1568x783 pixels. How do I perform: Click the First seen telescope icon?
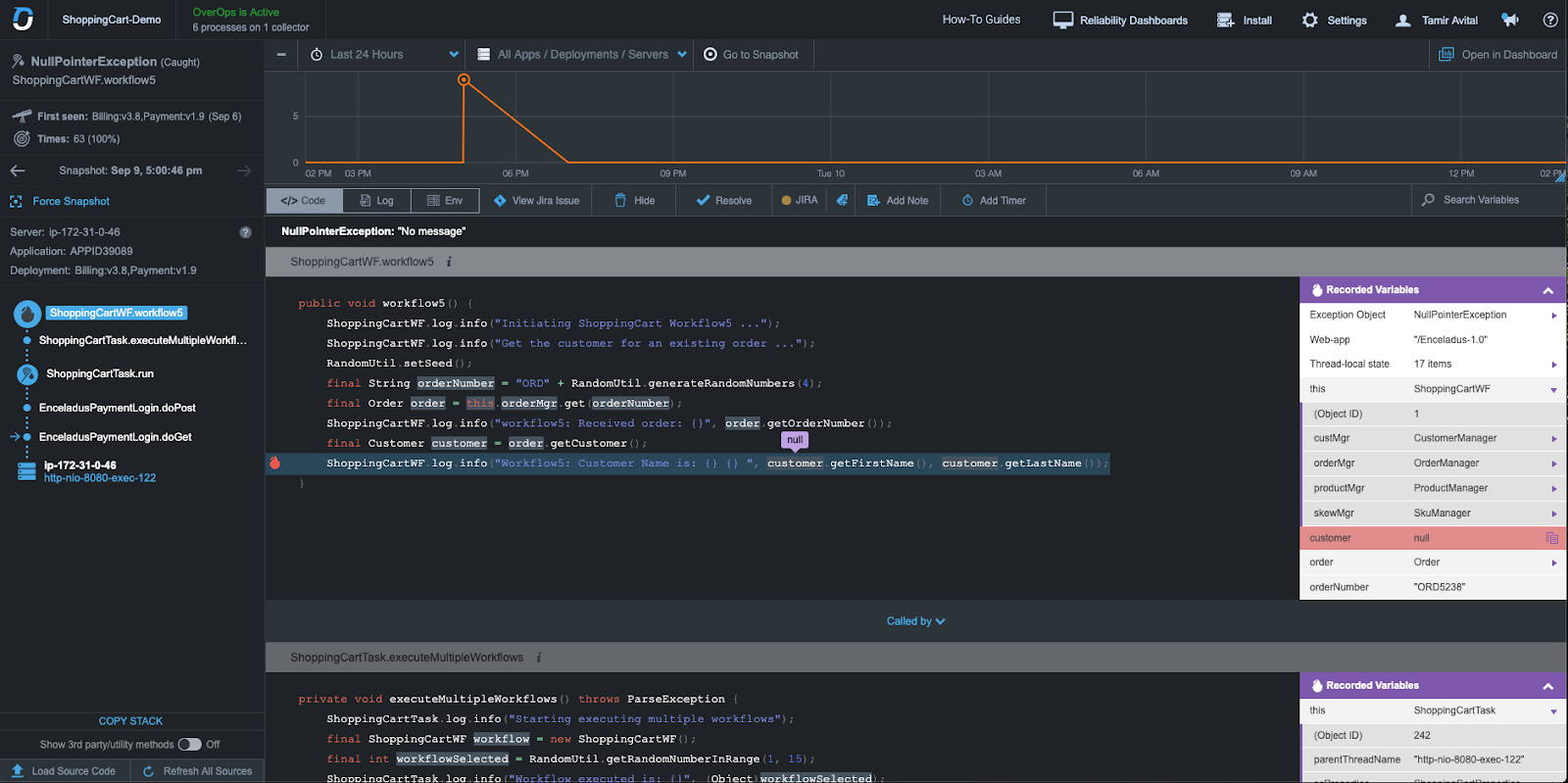click(x=22, y=116)
